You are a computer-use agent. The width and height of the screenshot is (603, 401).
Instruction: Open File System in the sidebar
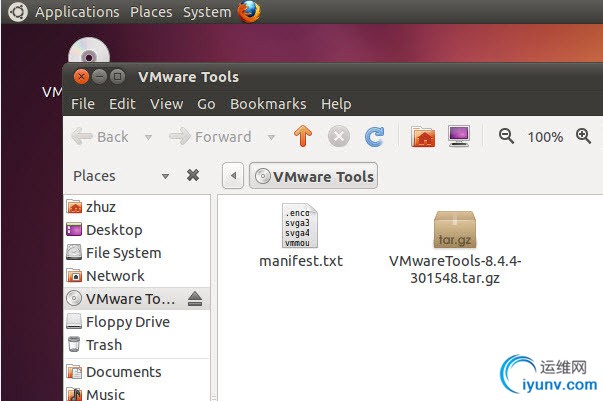[137, 253]
